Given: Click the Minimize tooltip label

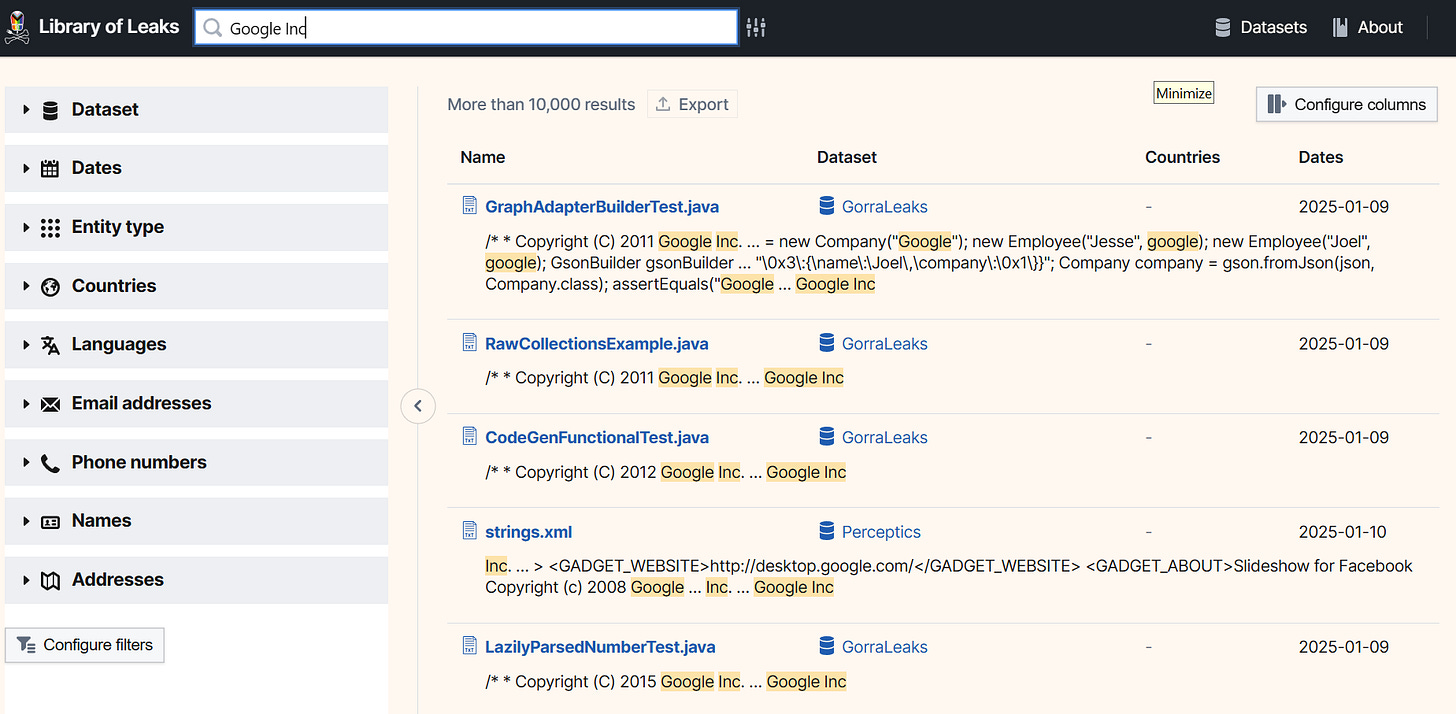Looking at the screenshot, I should tap(1184, 93).
